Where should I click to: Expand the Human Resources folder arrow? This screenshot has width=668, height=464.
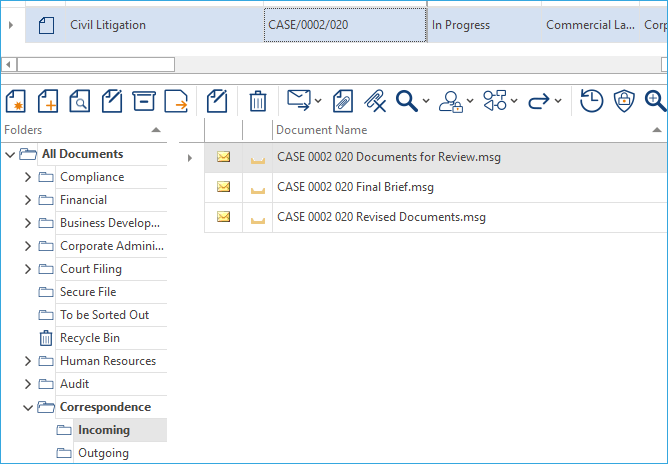coord(28,361)
